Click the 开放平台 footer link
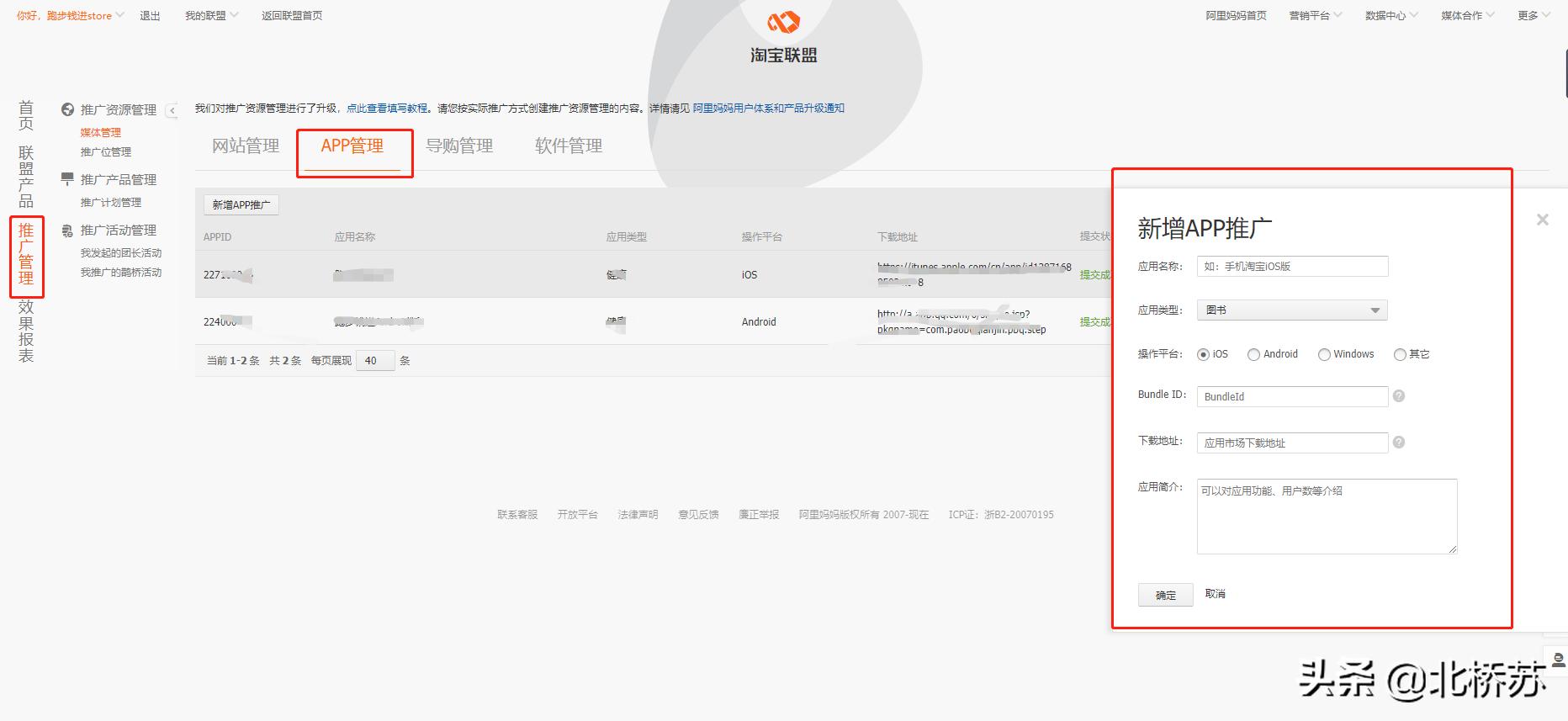This screenshot has height=721, width=1568. click(x=578, y=515)
